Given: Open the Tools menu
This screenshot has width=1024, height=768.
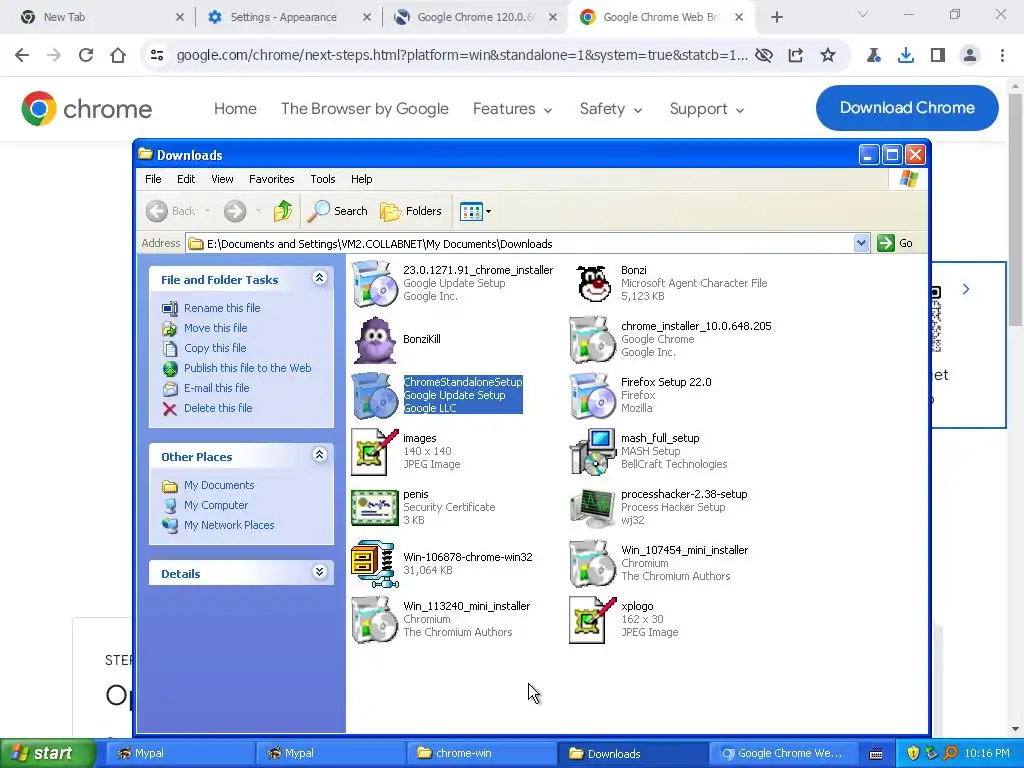Looking at the screenshot, I should tap(323, 179).
